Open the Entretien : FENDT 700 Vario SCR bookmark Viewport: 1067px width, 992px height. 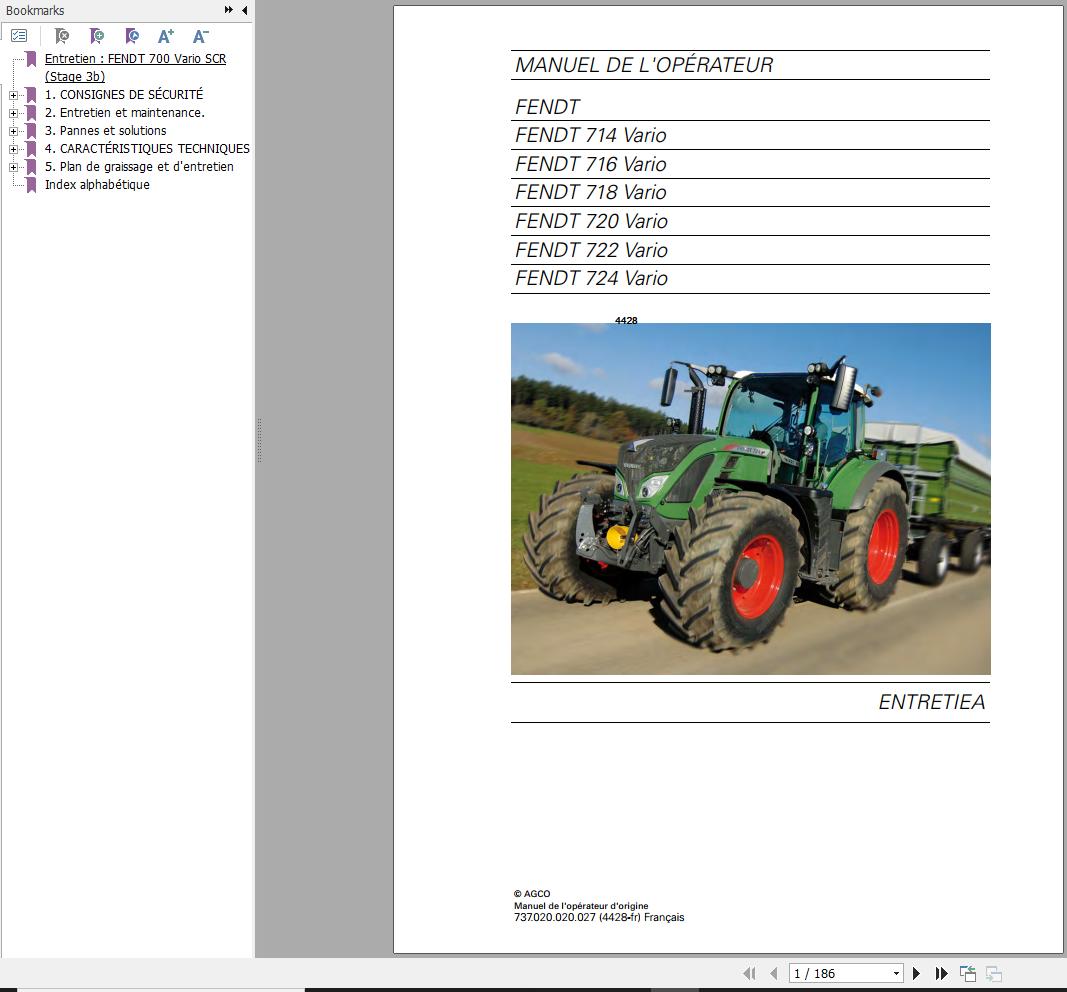pos(135,67)
